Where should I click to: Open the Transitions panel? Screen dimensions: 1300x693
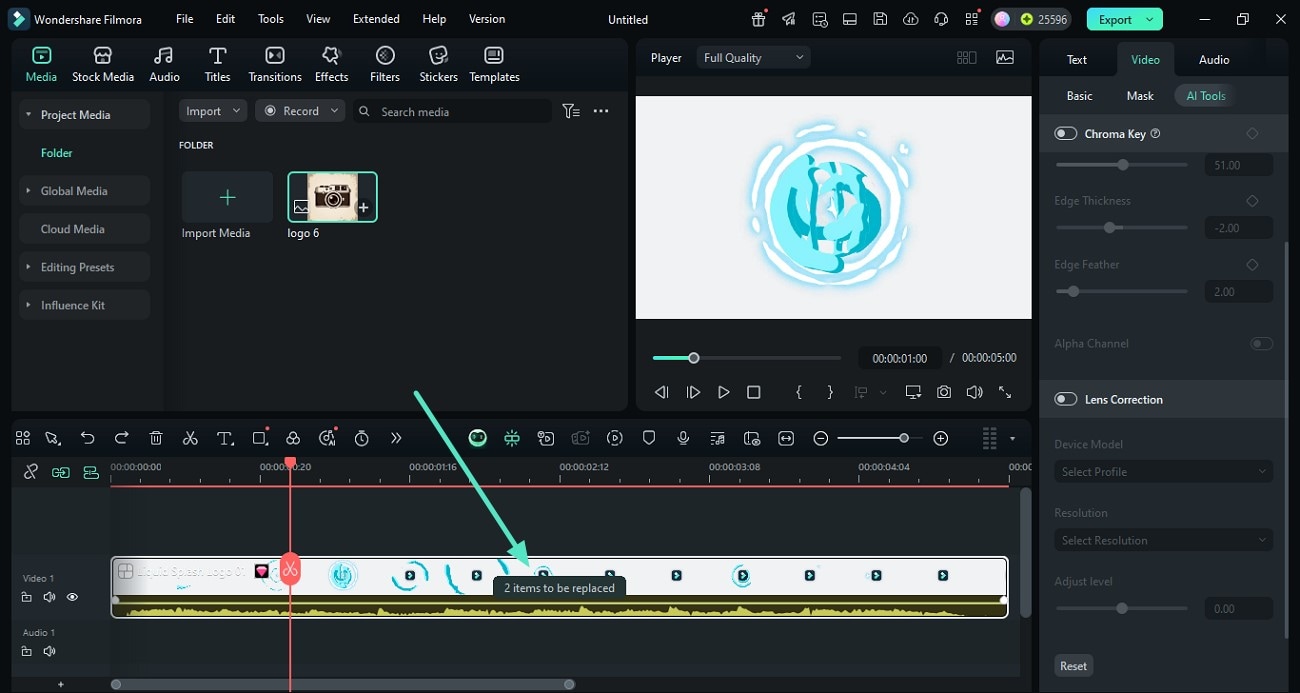pos(275,65)
